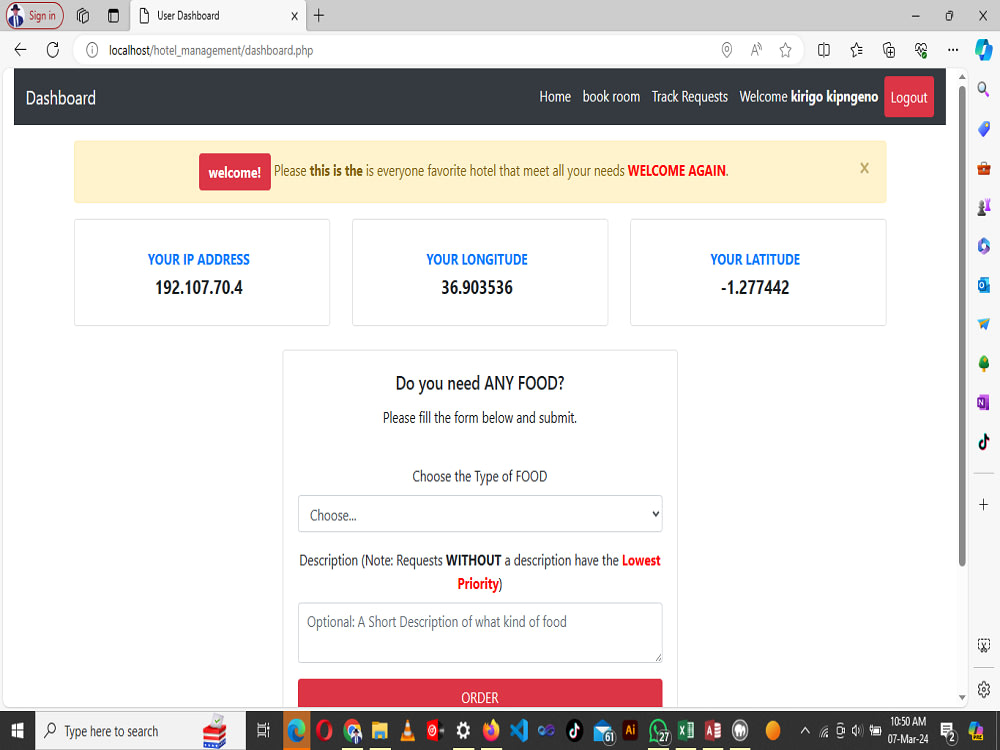Screen dimensions: 1000x750
Task: Click the food description text area
Action: click(480, 633)
